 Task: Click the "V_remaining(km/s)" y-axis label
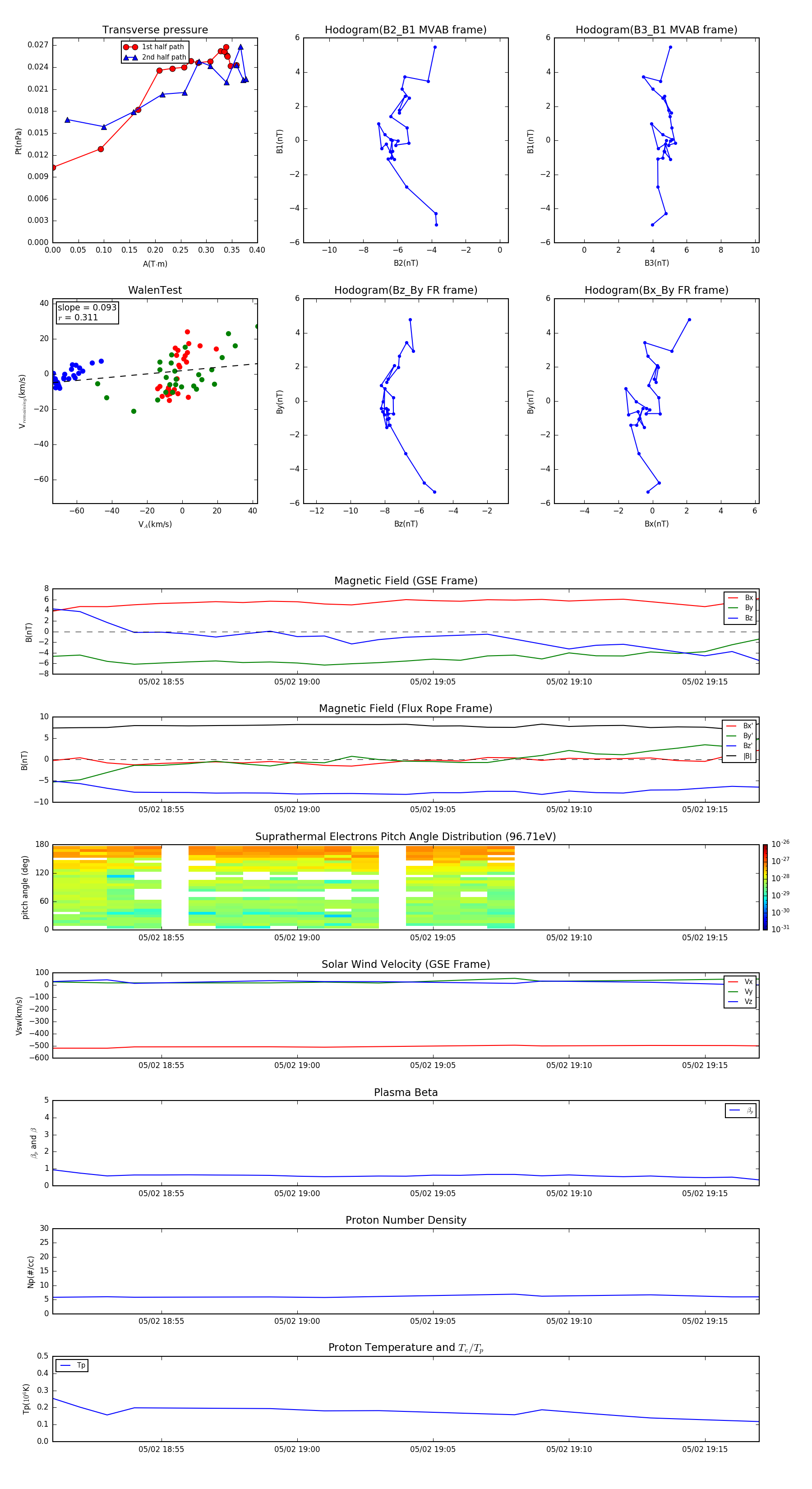pos(22,401)
